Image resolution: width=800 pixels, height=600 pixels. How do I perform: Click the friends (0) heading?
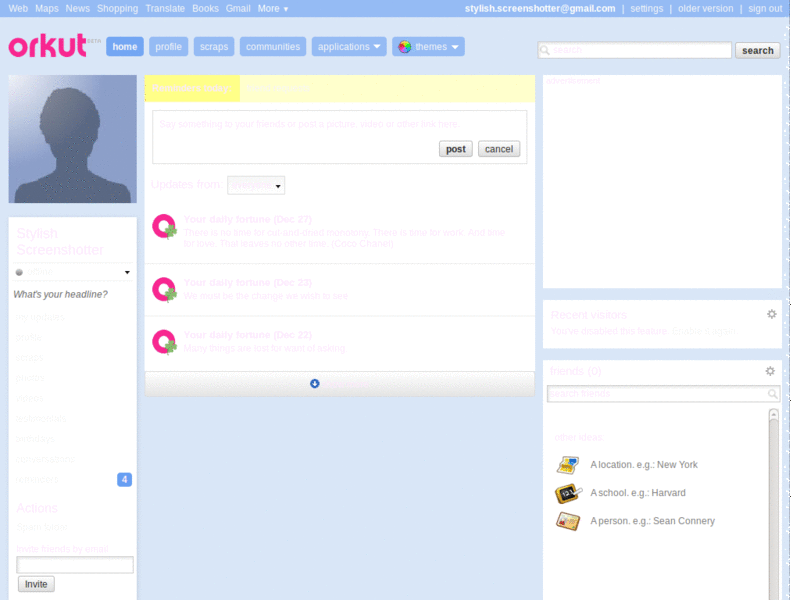[576, 371]
